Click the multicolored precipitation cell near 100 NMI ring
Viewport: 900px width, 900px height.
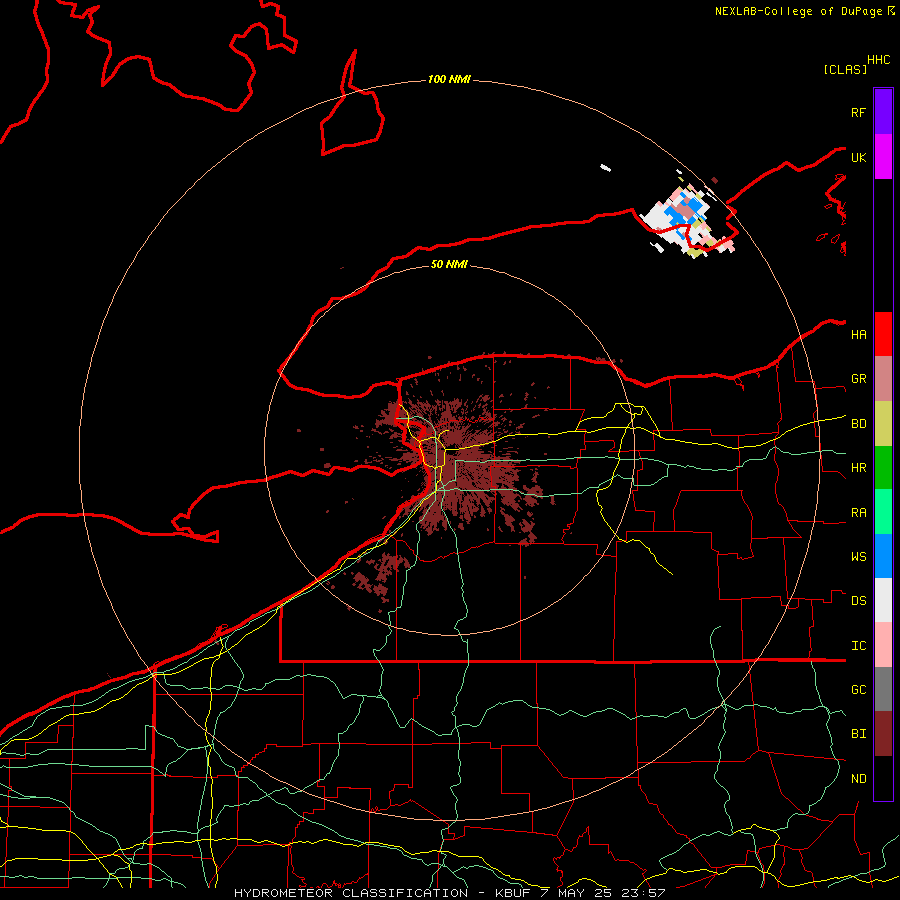click(686, 221)
